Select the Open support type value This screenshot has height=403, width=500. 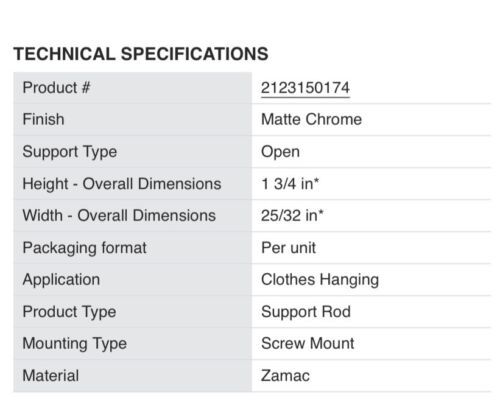pos(280,152)
